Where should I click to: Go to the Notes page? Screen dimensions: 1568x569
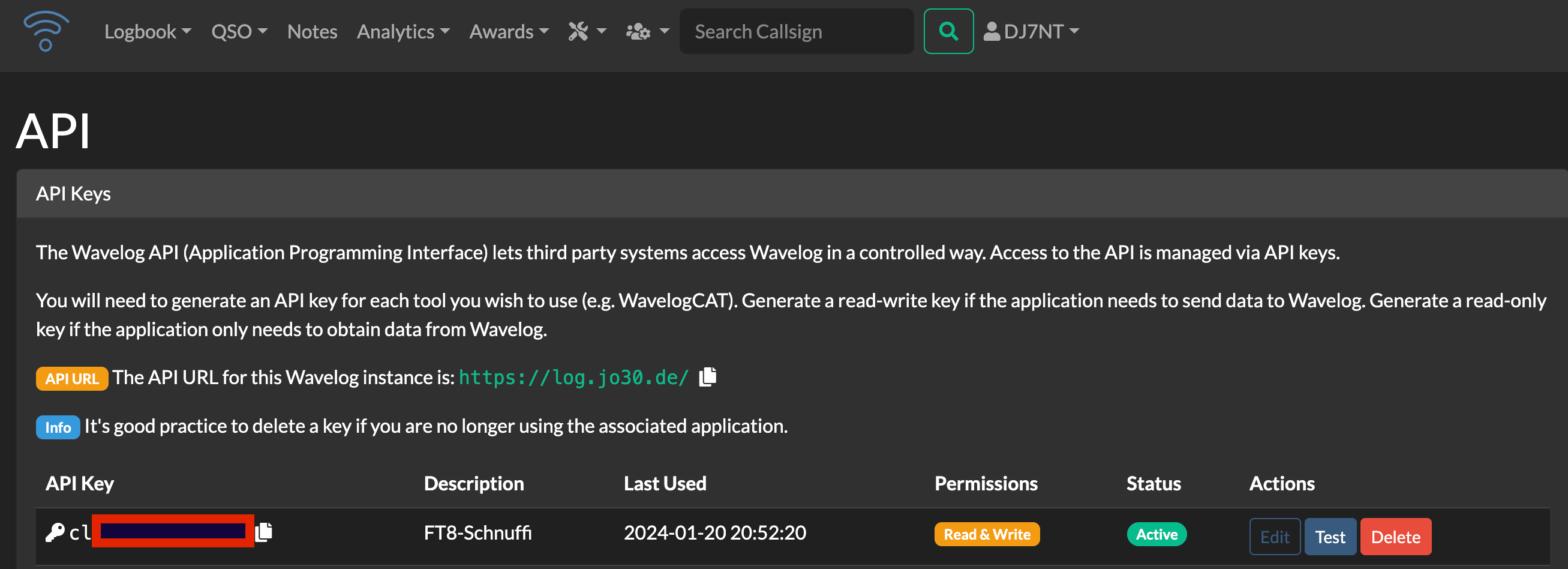tap(312, 31)
